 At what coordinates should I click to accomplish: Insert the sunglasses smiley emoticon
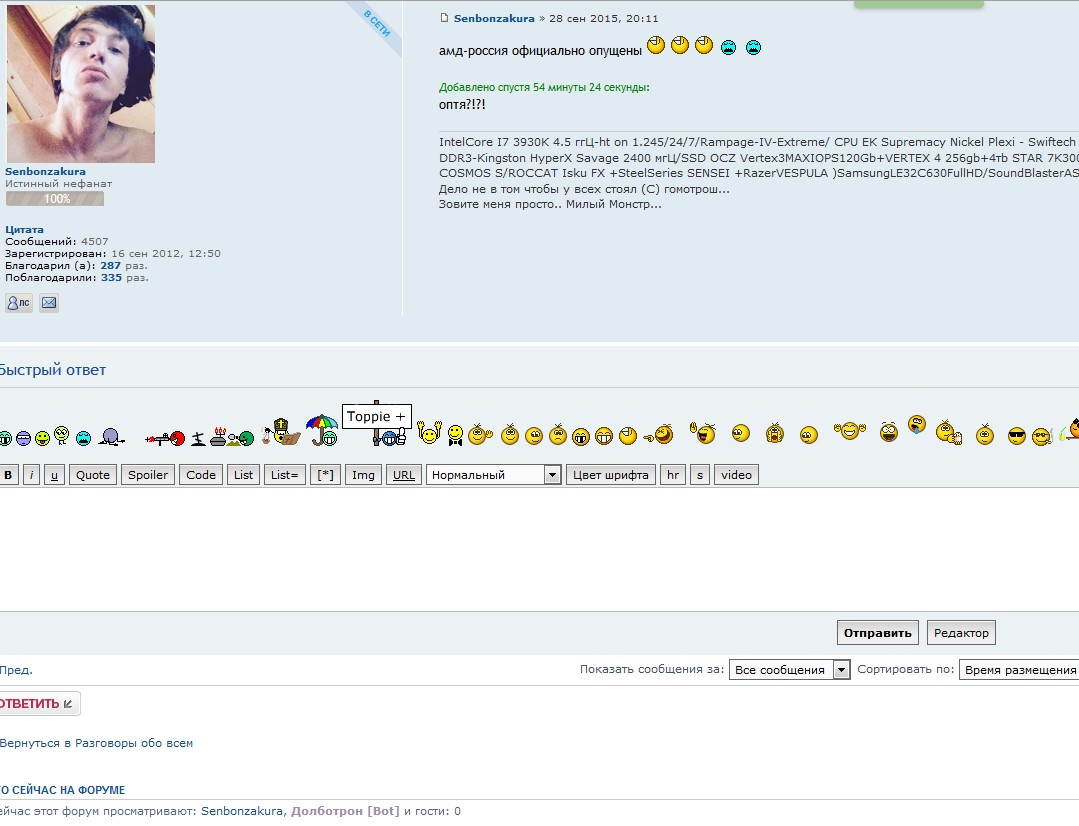pos(1016,435)
